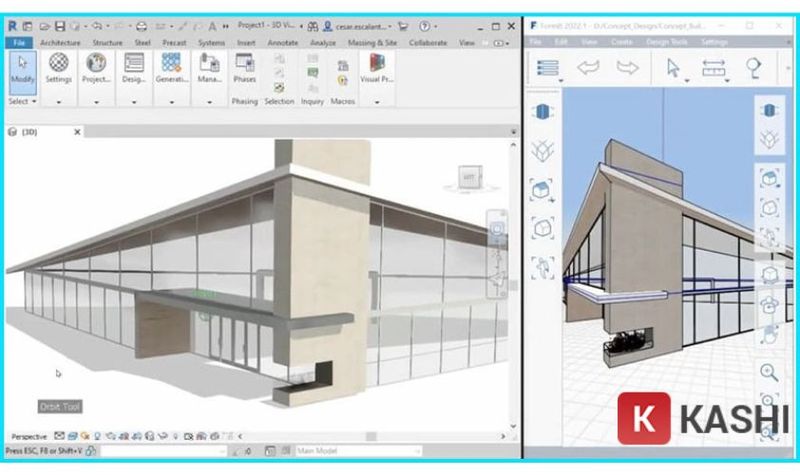Expand the Visual Programming panel dropdown arrow
The width and height of the screenshot is (800, 475).
[377, 102]
